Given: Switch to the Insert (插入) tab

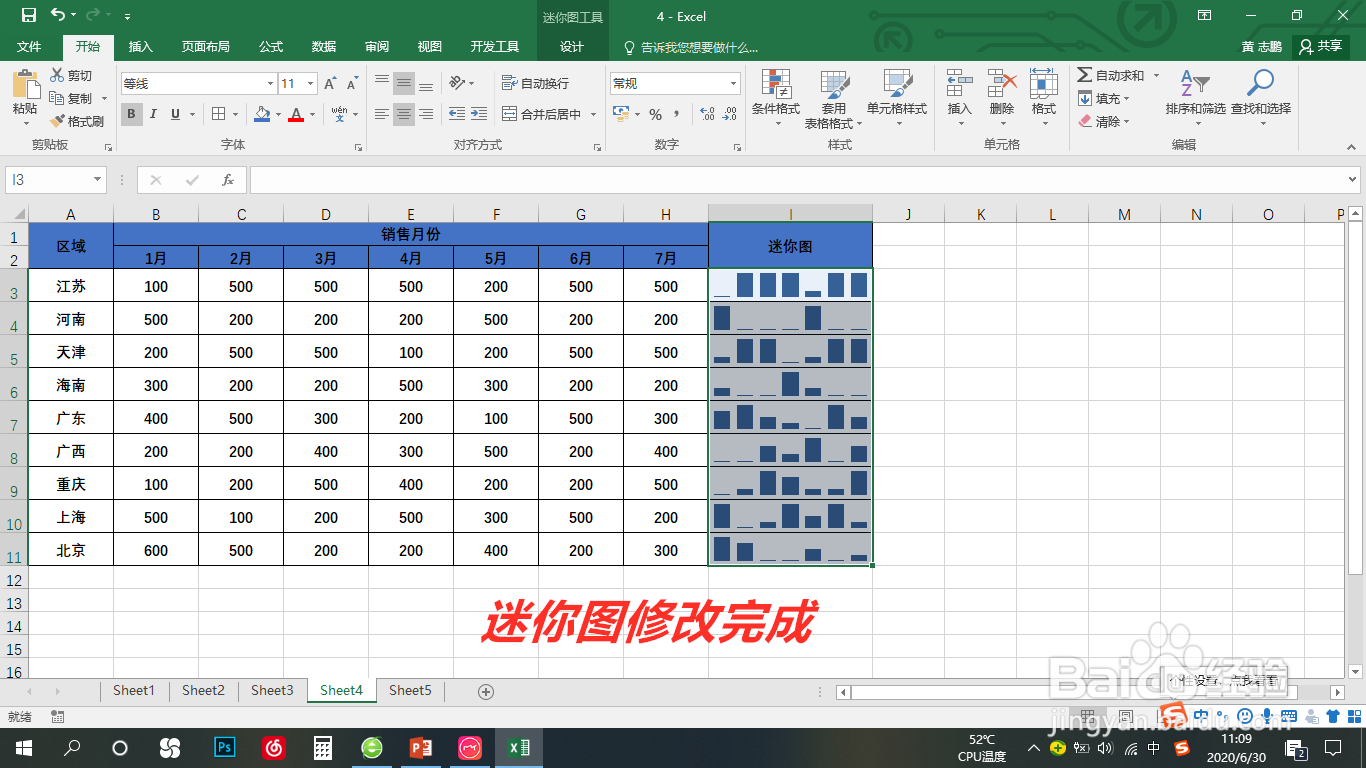Looking at the screenshot, I should click(141, 47).
